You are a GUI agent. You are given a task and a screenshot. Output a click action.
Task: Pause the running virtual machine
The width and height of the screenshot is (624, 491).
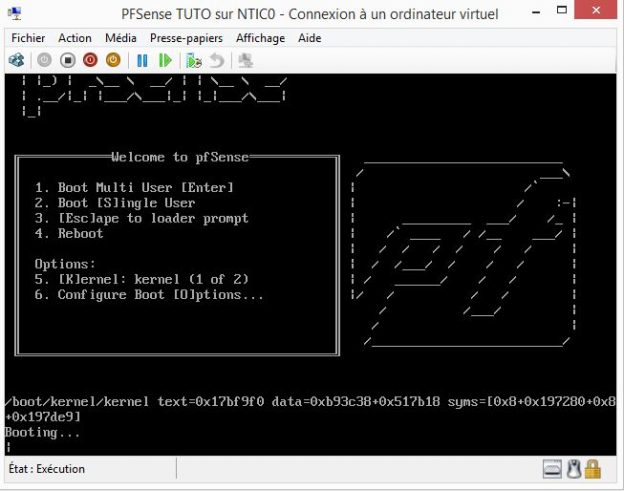click(142, 60)
